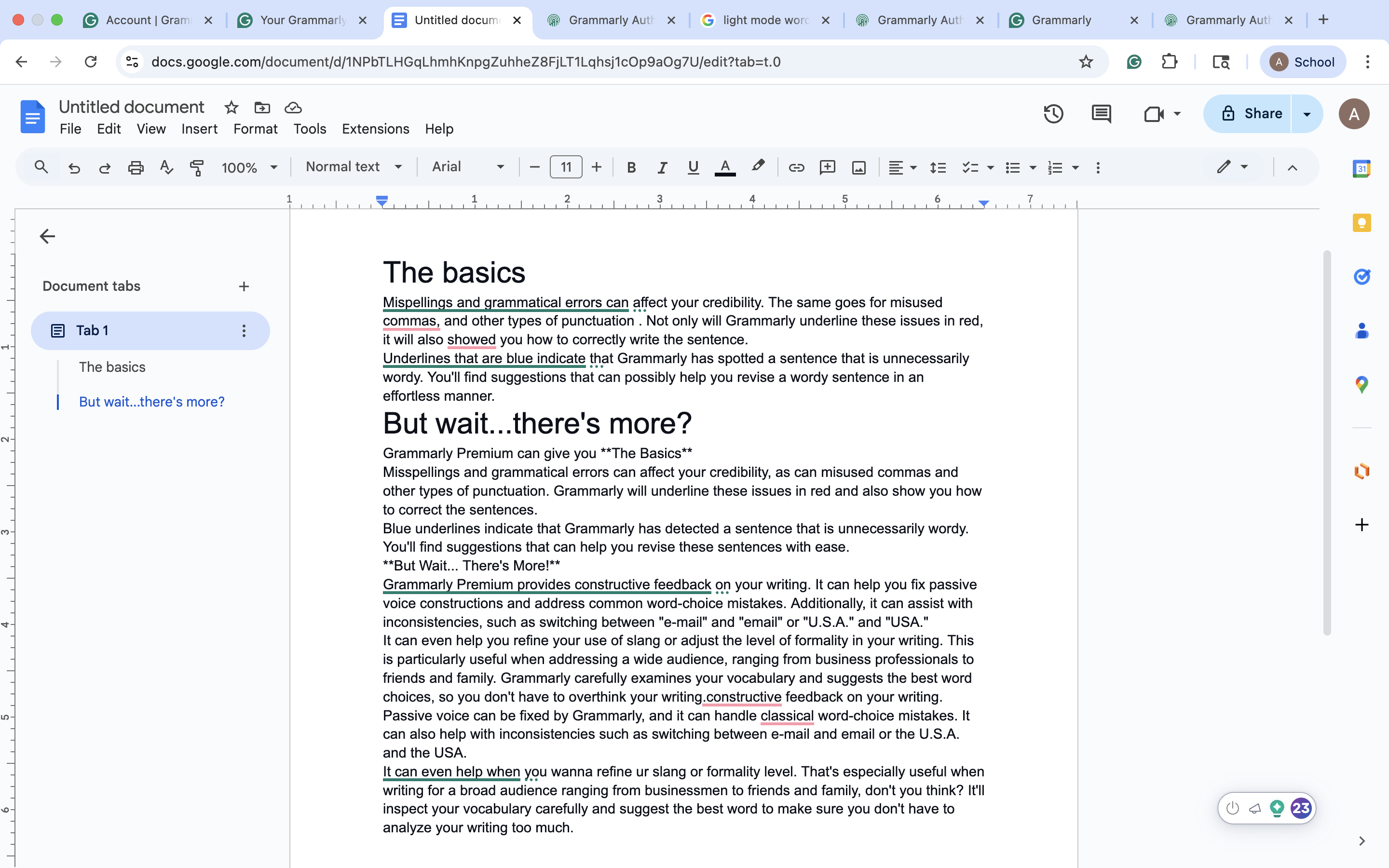Toggle italic formatting
Screen dimensions: 1389x868
coord(662,167)
